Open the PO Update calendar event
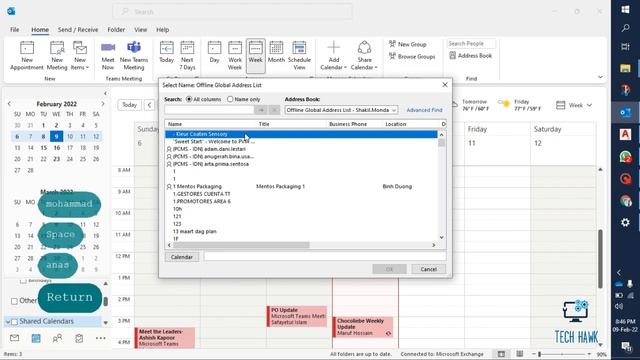 (x=297, y=316)
